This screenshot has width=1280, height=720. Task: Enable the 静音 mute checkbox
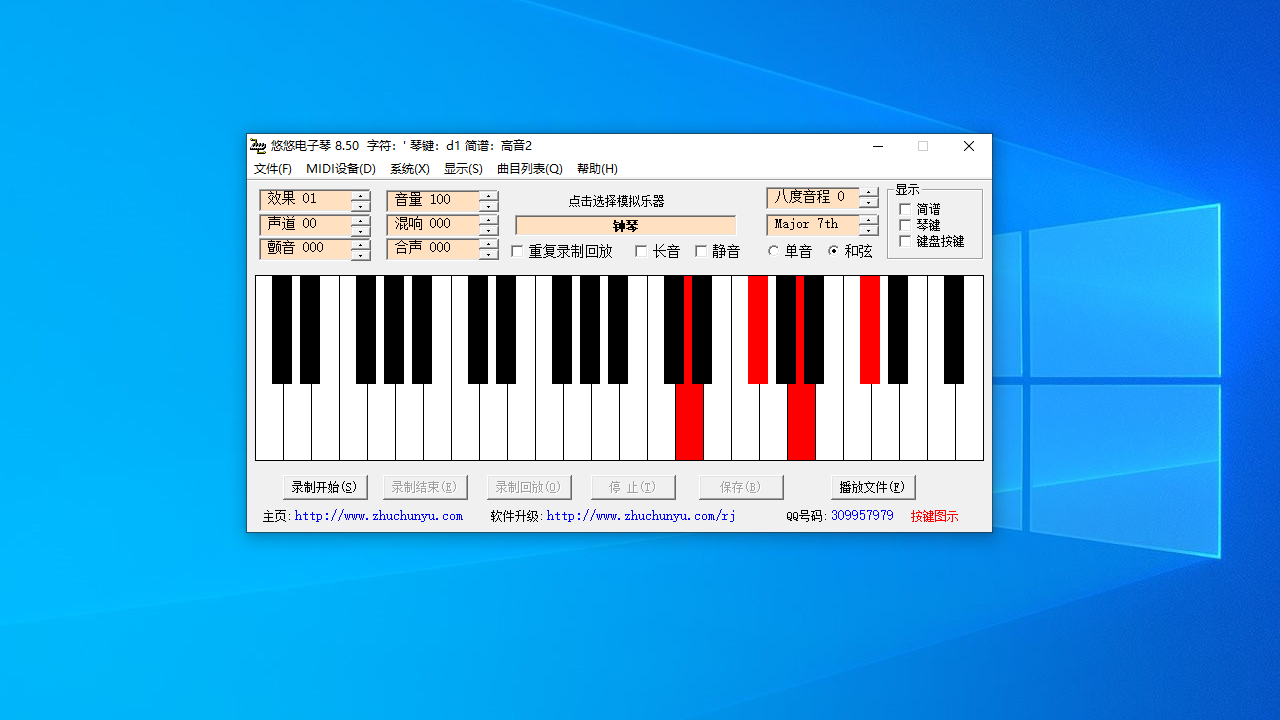(701, 251)
